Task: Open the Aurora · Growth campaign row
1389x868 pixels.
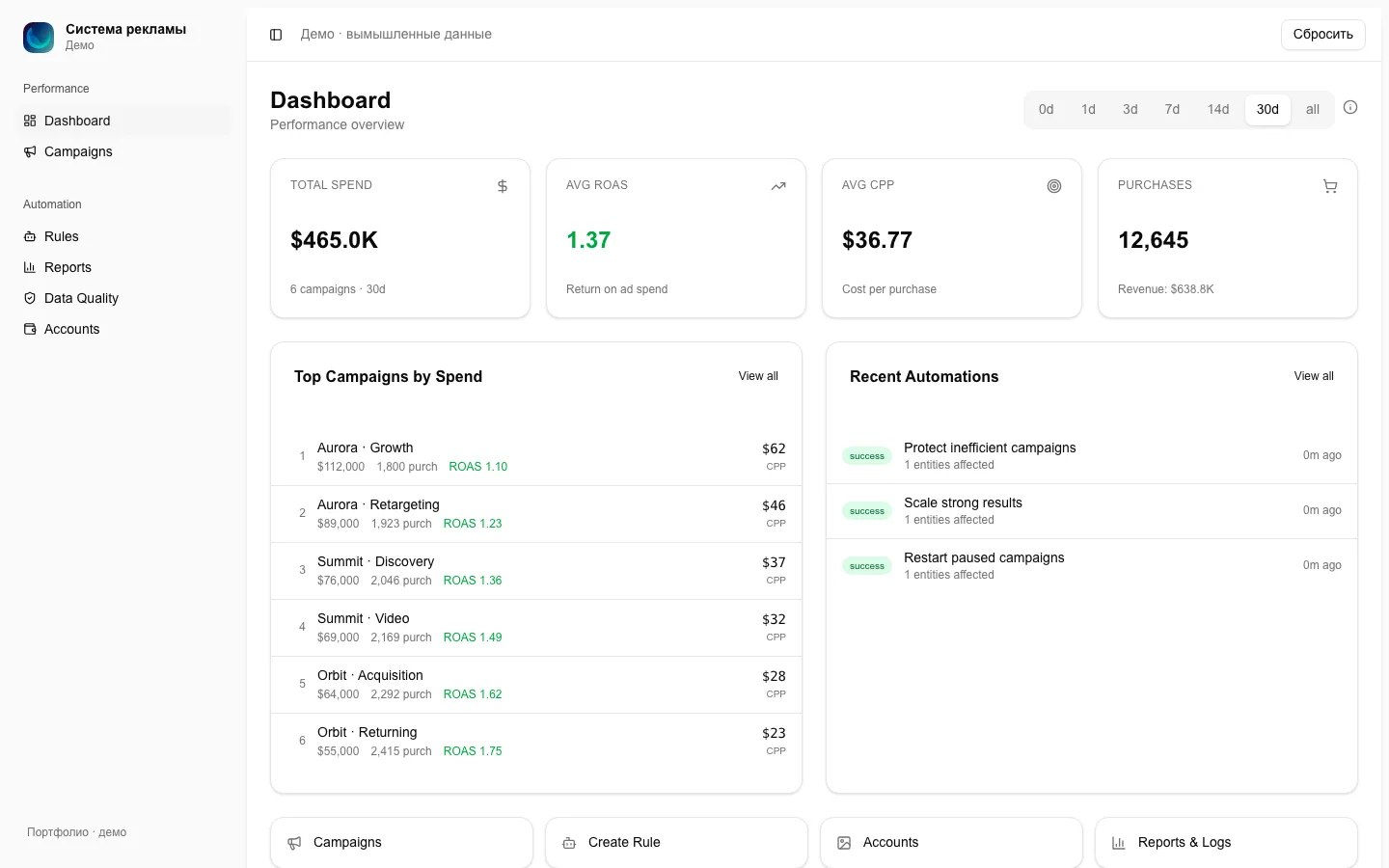Action: point(536,456)
